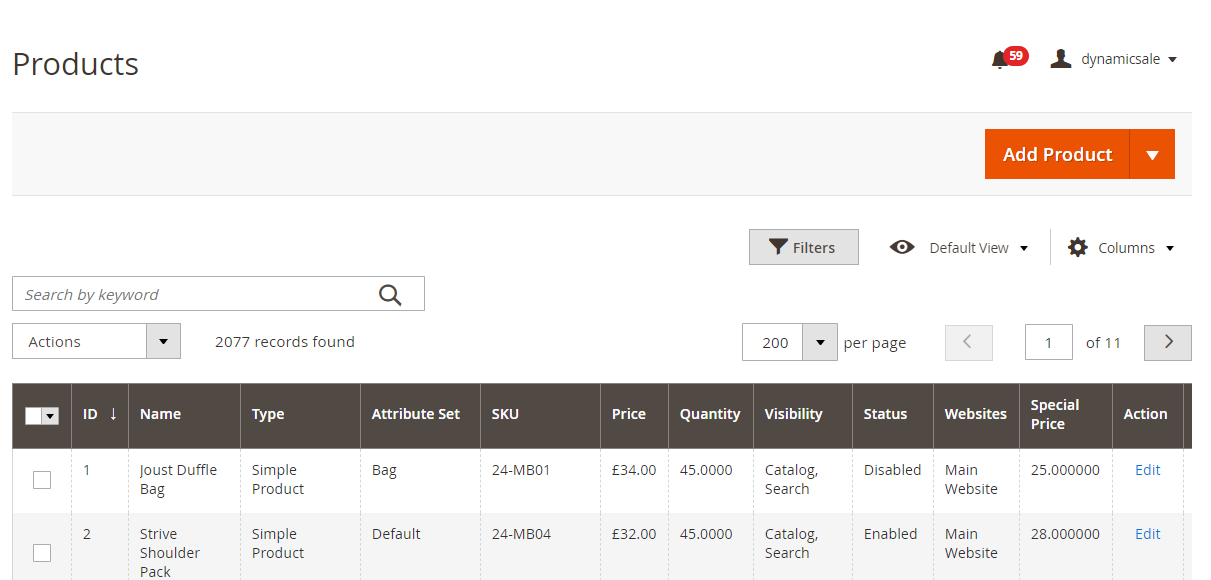Open the notifications bell icon
This screenshot has height=580, width=1211.
tap(1000, 60)
